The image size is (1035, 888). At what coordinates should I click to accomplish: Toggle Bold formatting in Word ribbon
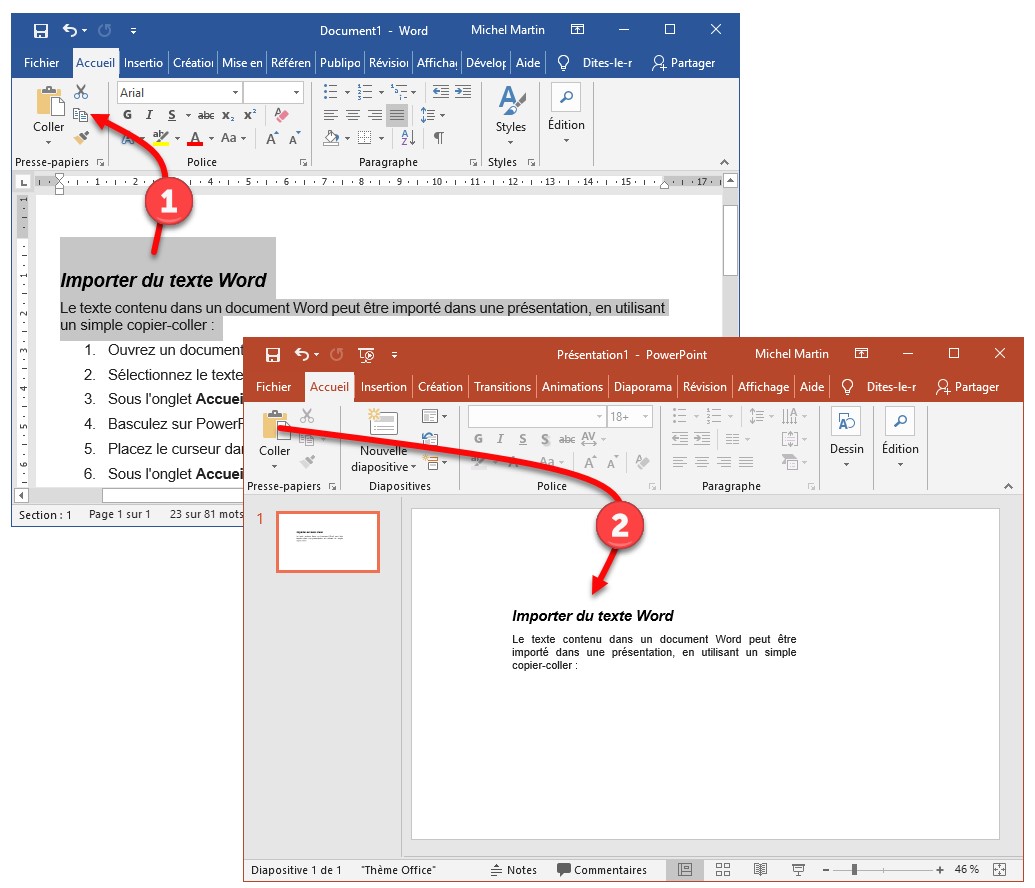(128, 115)
